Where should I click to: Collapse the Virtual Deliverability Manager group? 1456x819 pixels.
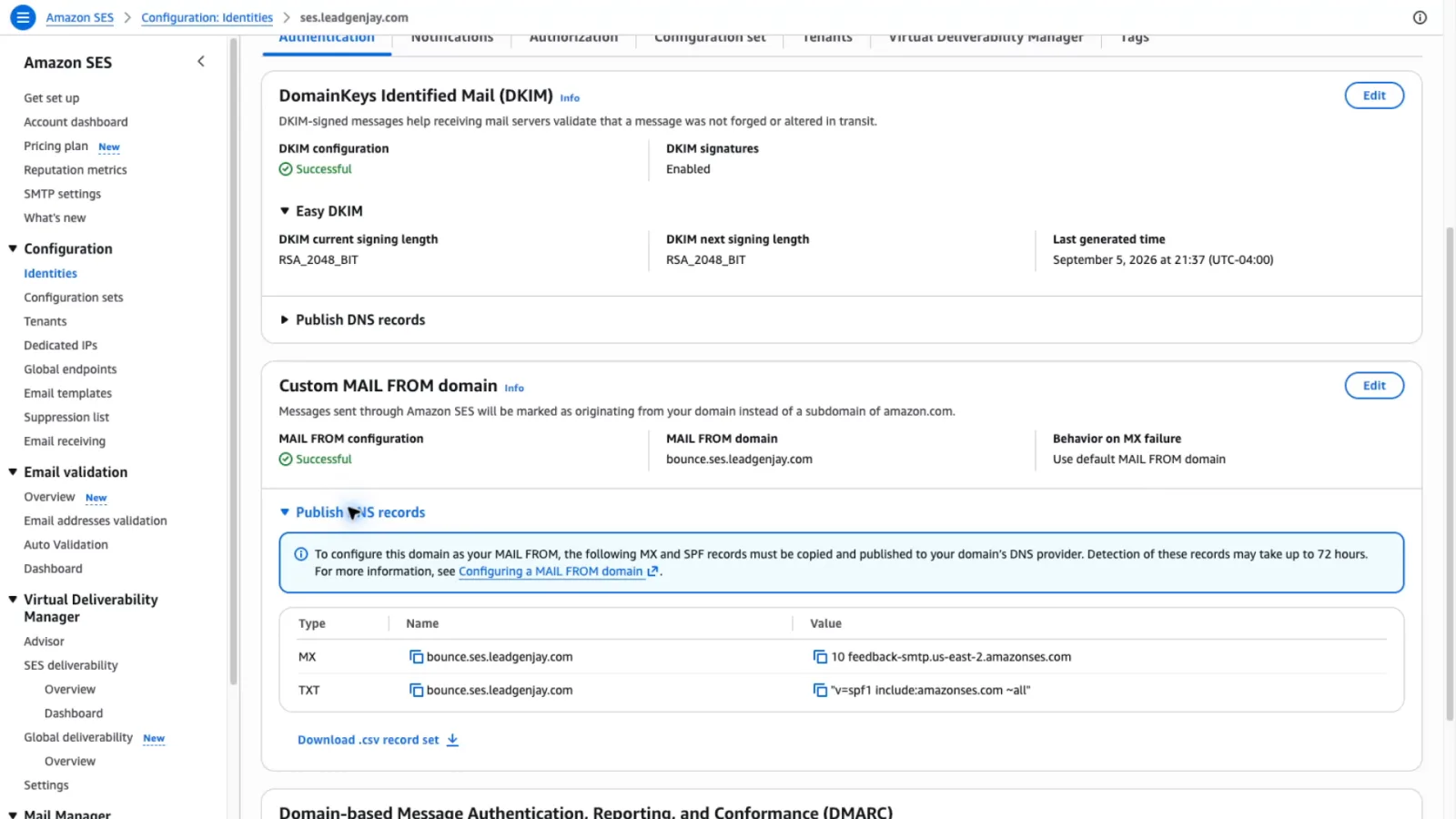pyautogui.click(x=13, y=600)
